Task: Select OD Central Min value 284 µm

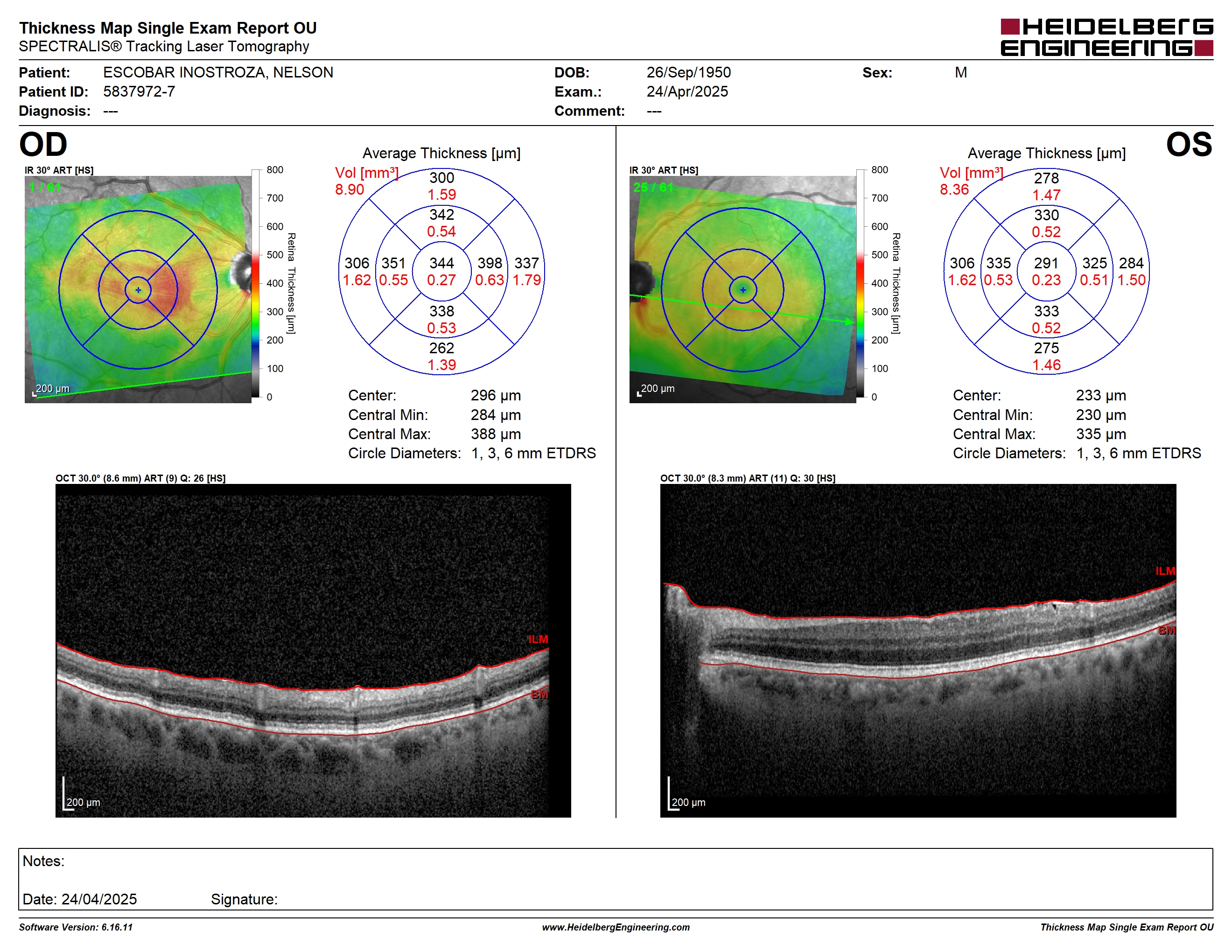Action: (496, 415)
